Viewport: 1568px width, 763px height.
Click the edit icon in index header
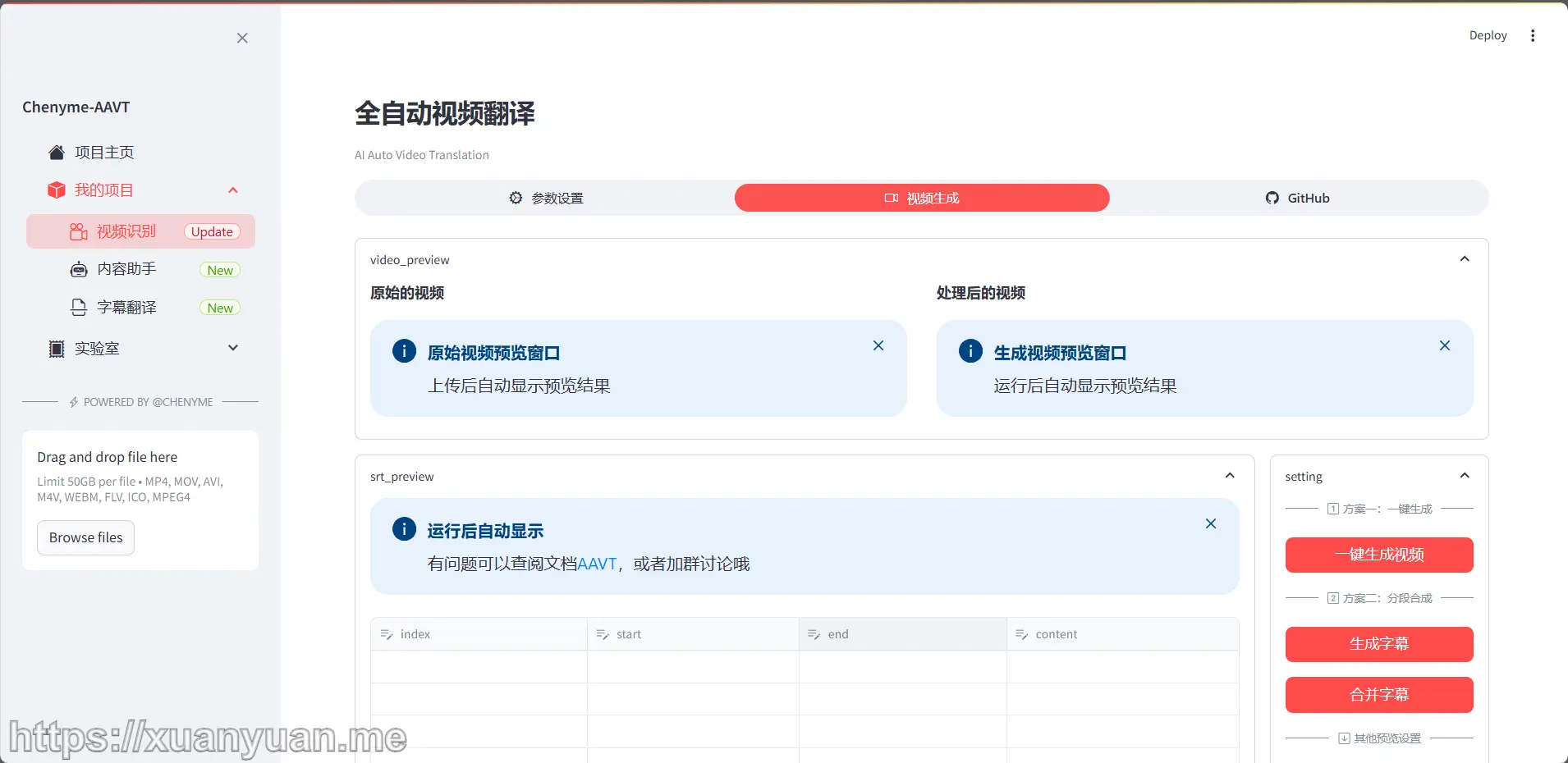coord(387,634)
